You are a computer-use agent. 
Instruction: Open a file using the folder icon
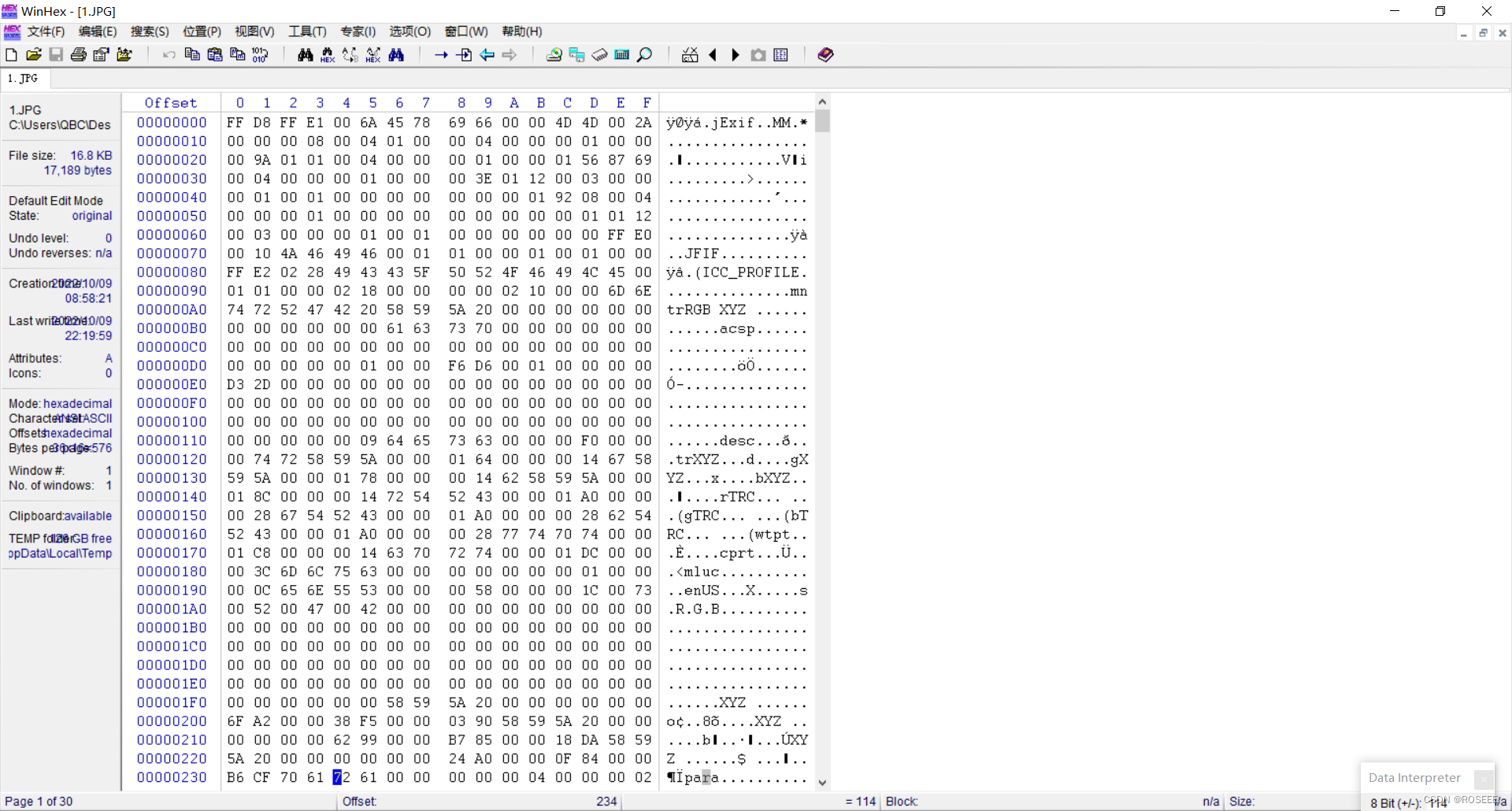click(x=34, y=54)
